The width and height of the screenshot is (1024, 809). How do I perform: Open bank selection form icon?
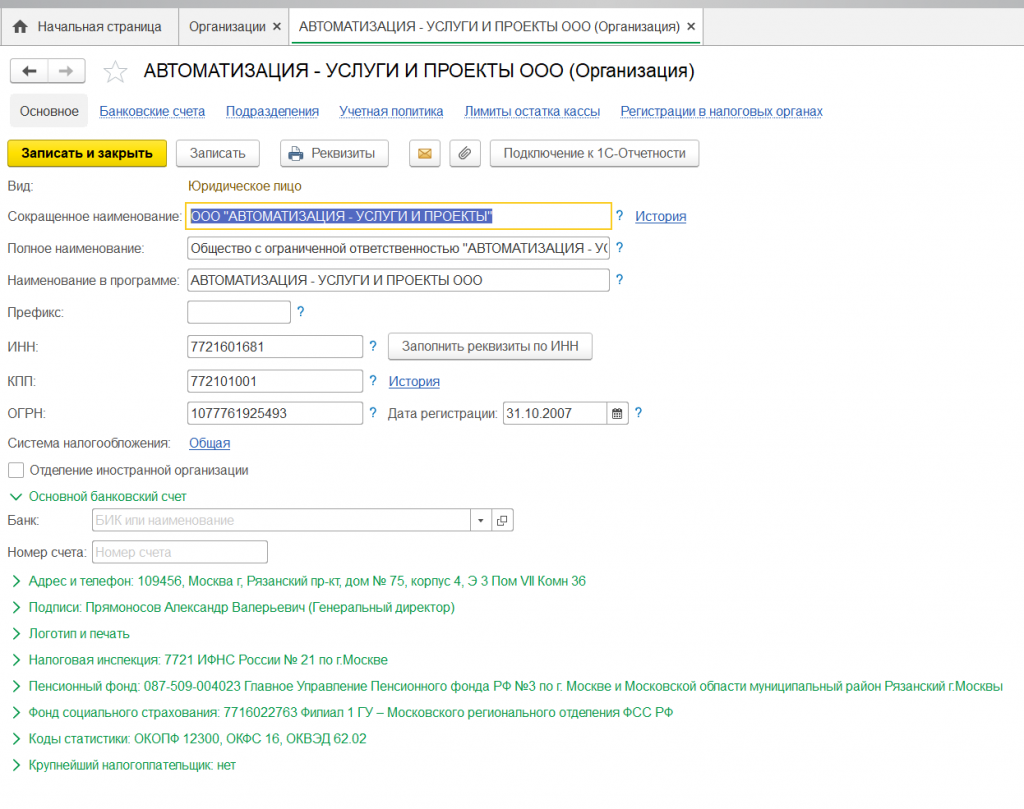coord(502,520)
